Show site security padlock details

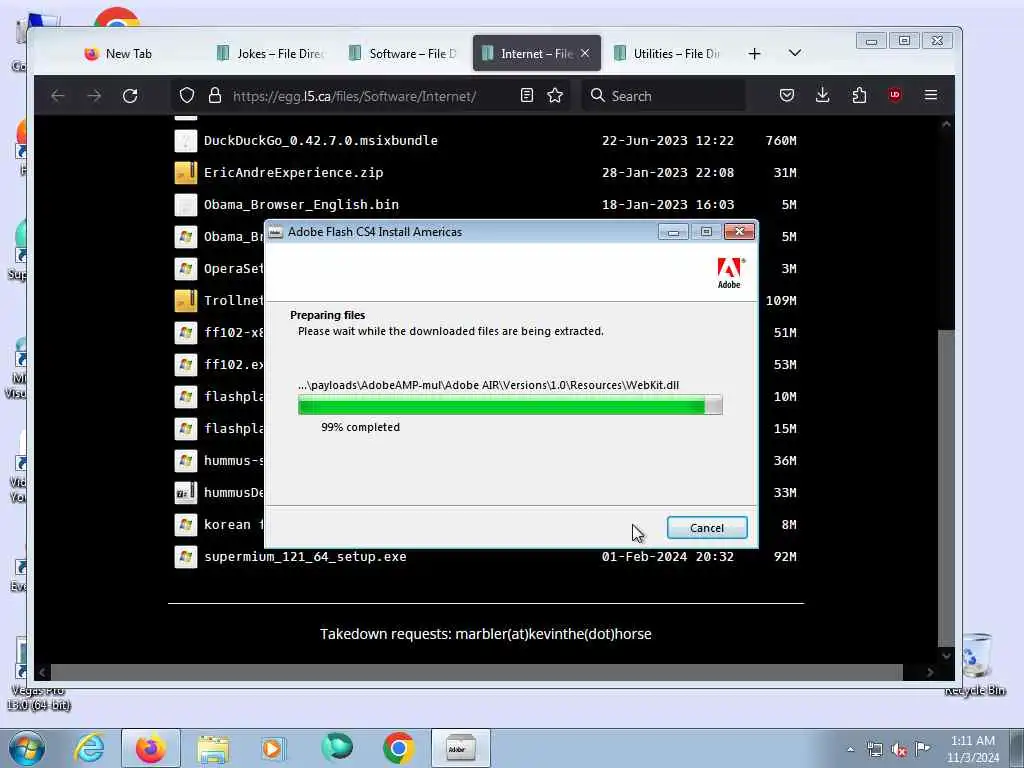215,95
